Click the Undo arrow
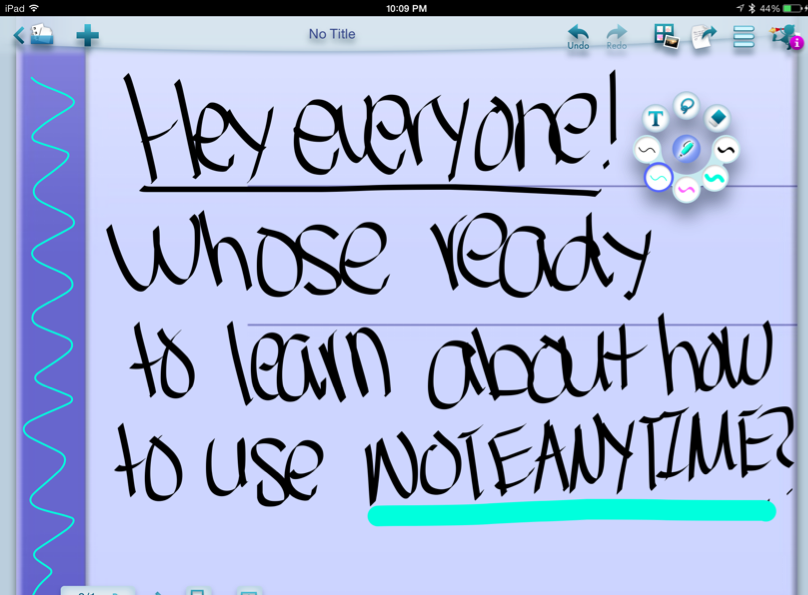This screenshot has width=808, height=595. pos(578,37)
